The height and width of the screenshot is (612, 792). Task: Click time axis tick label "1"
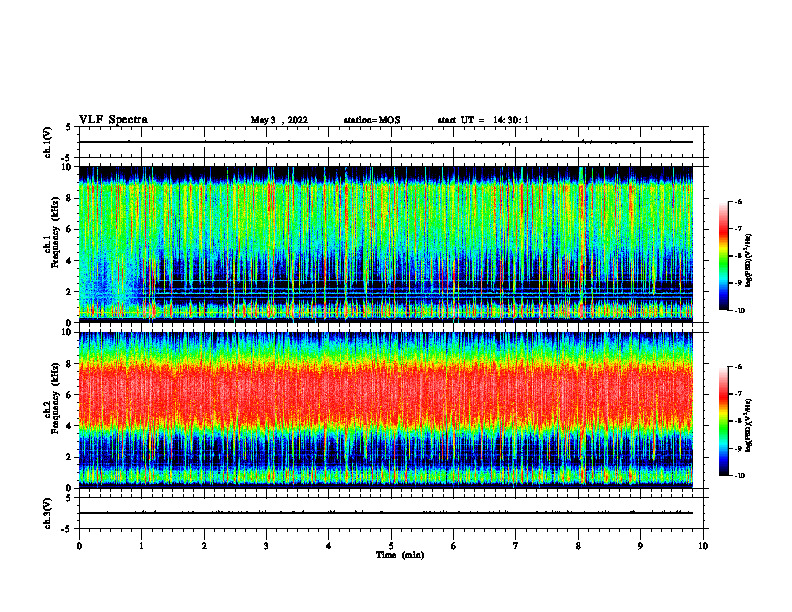tap(141, 546)
